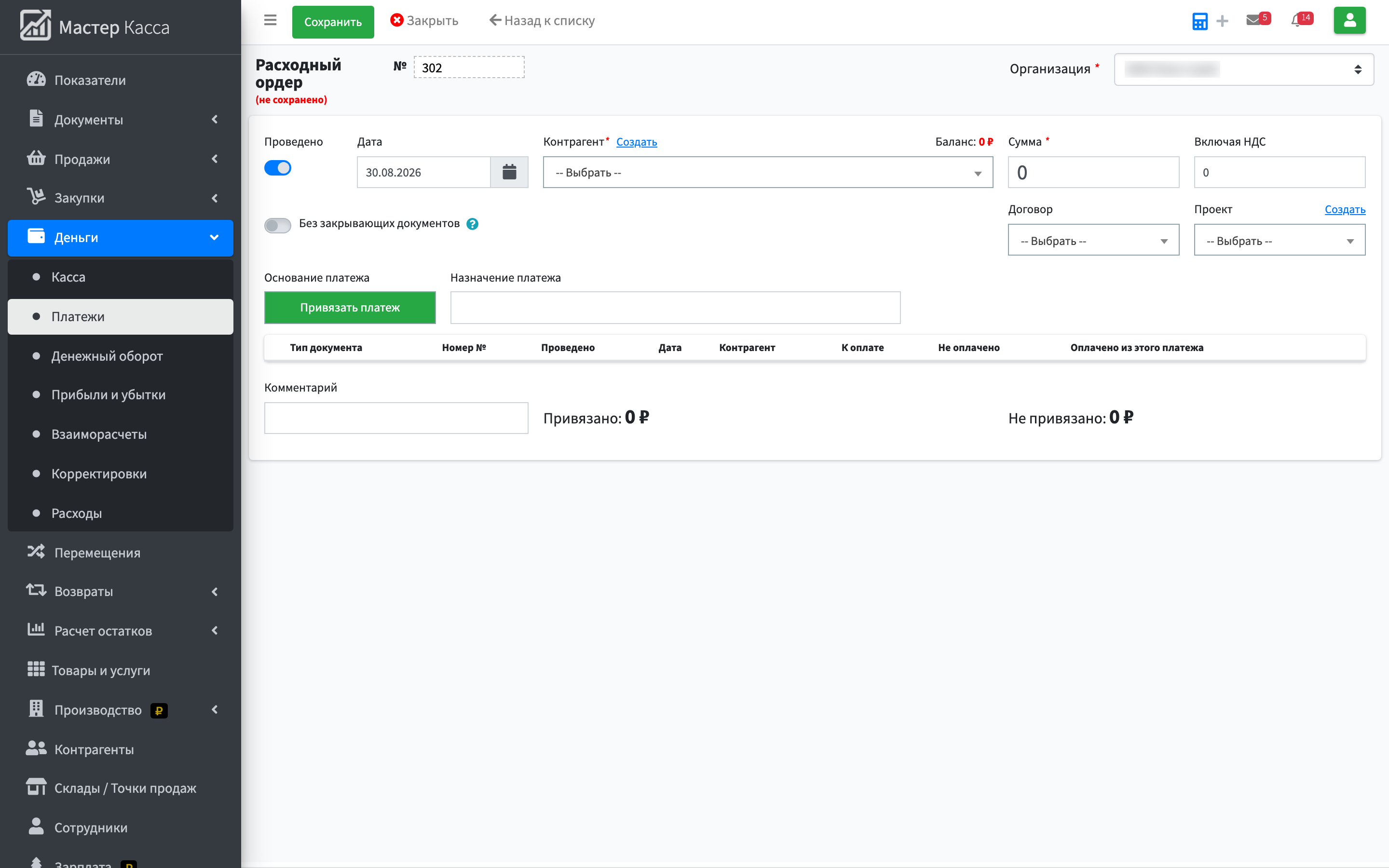Viewport: 1389px width, 868px height.
Task: Click the plus icon next to calculator
Action: tap(1222, 21)
